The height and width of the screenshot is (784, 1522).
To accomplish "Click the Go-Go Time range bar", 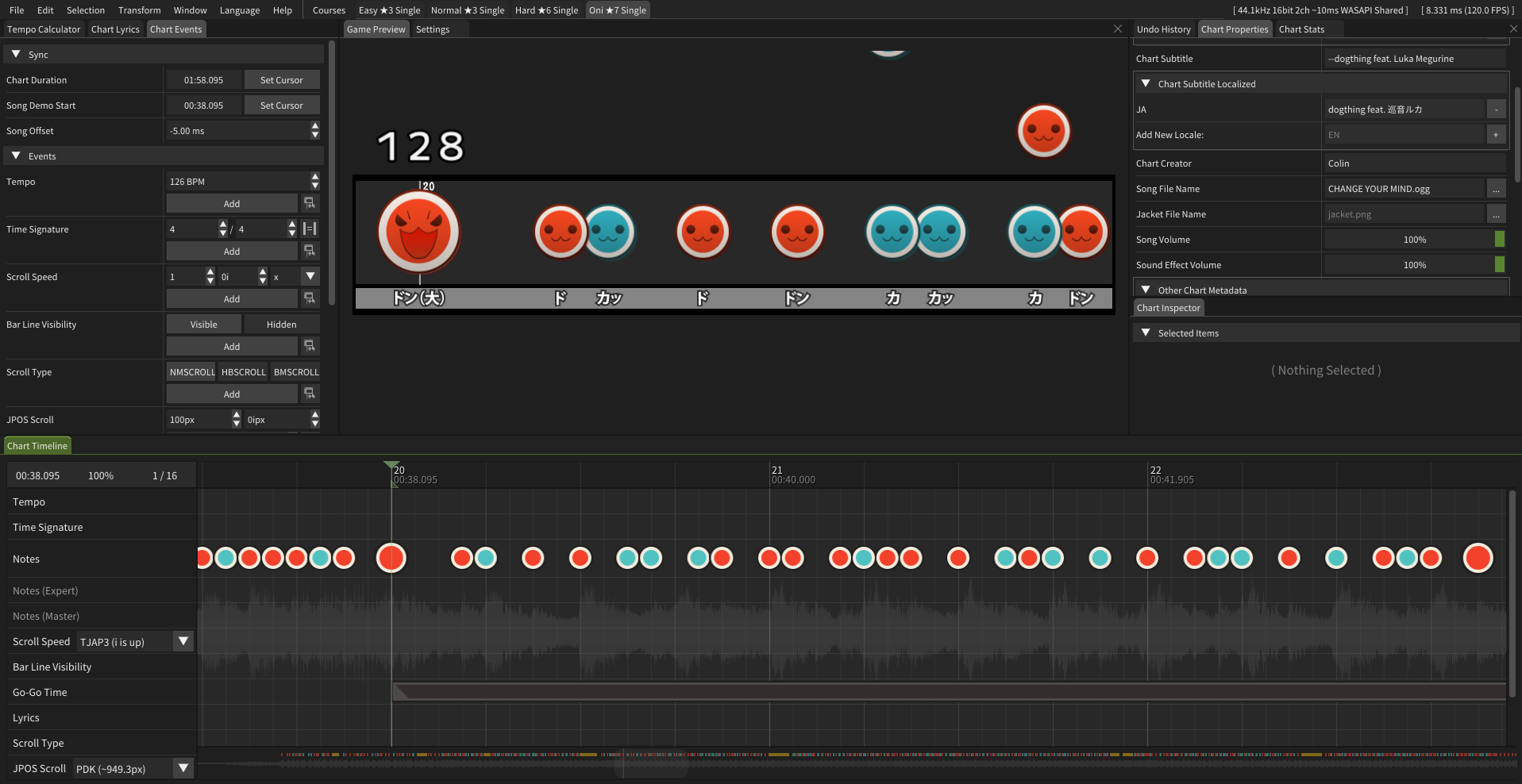I will click(949, 692).
